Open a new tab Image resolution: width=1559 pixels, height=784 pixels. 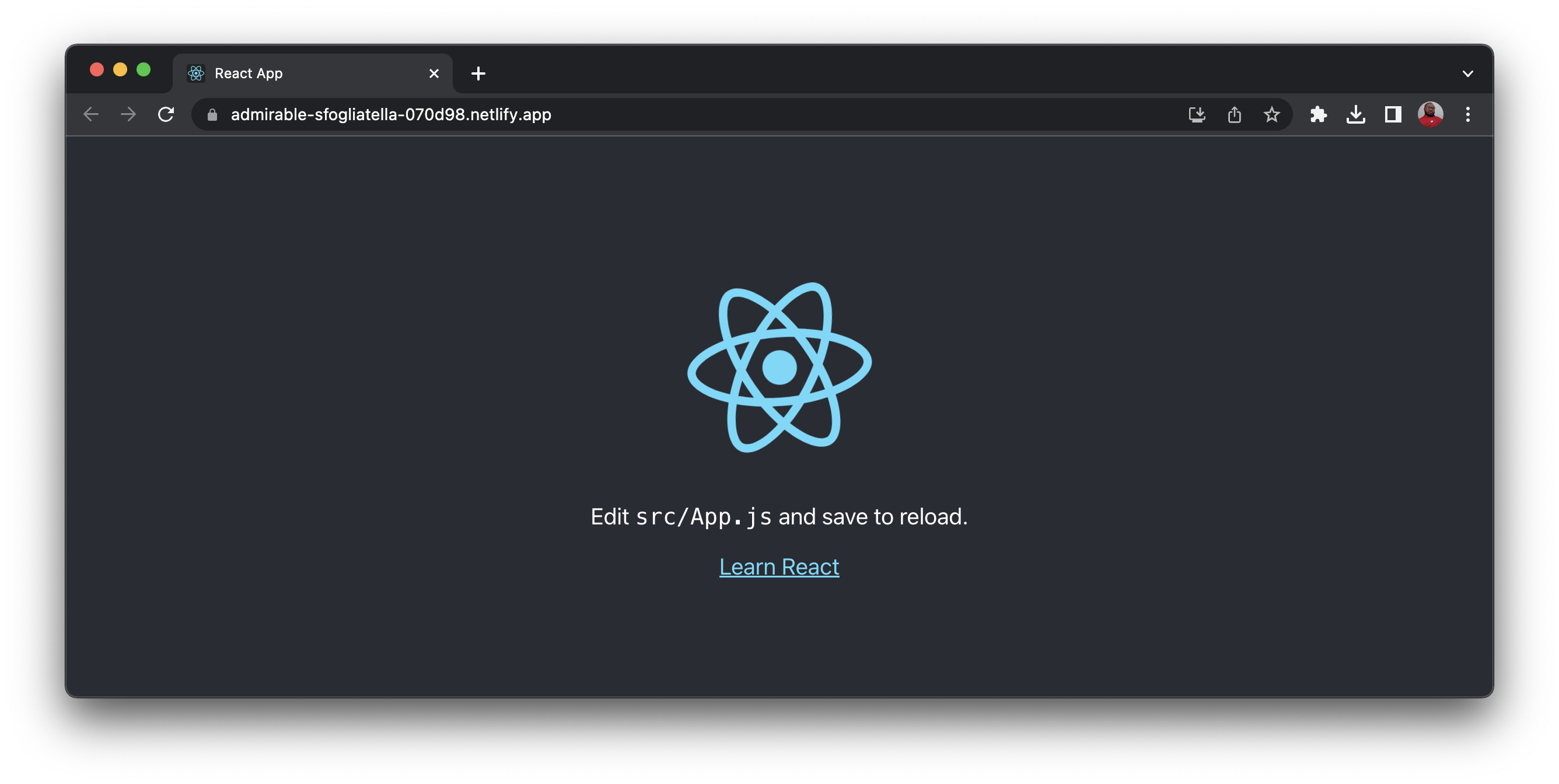click(x=478, y=74)
